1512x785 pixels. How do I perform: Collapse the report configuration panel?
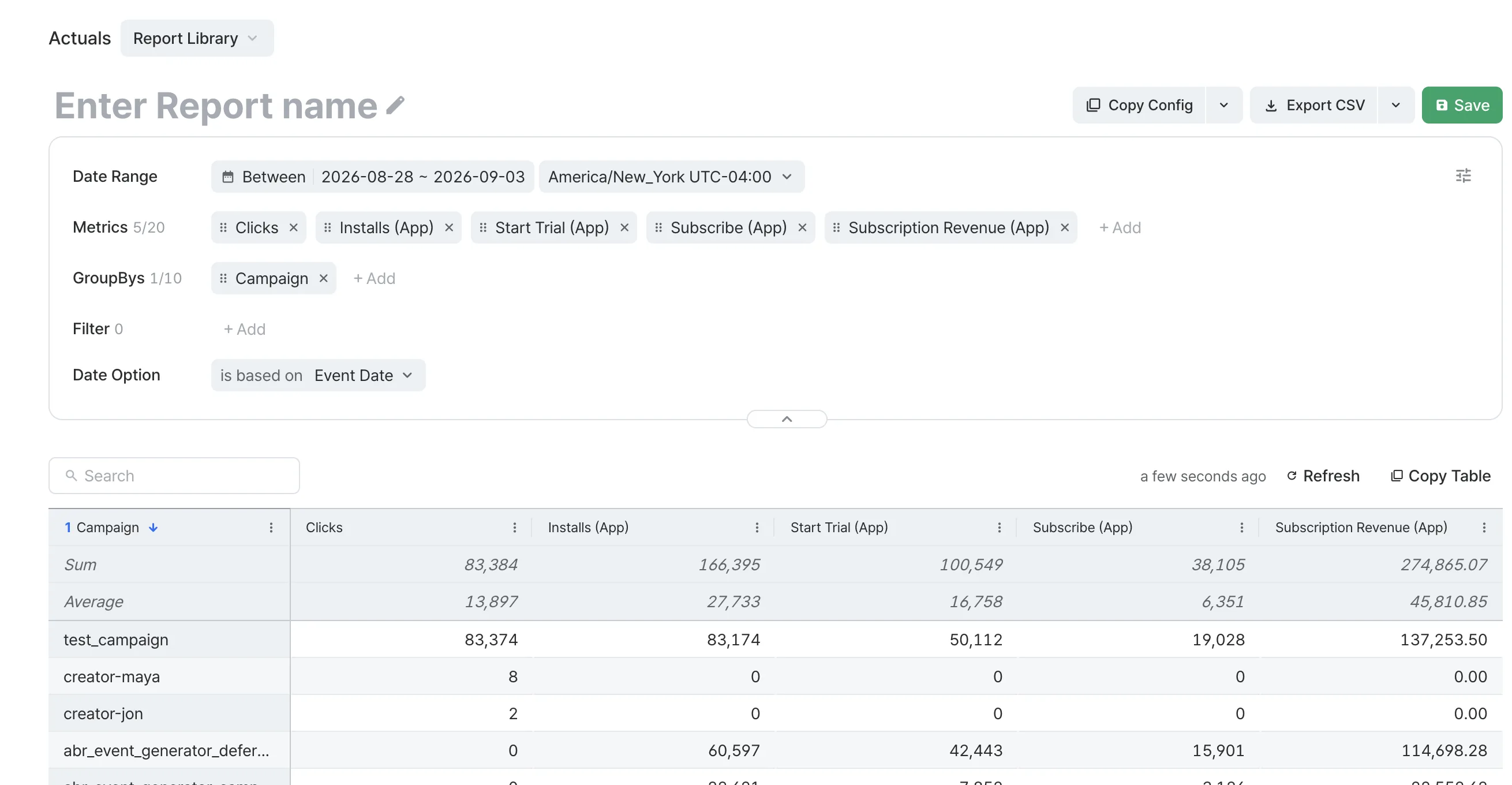[787, 418]
